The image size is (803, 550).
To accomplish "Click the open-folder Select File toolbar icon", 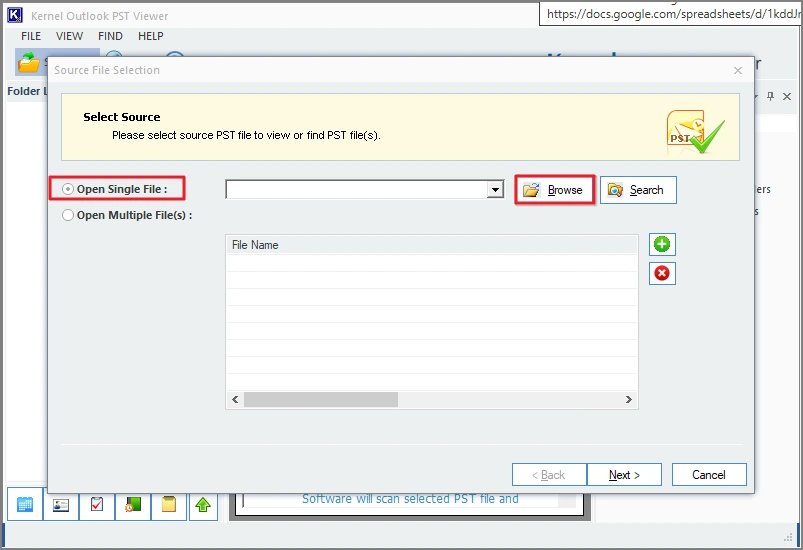I will click(29, 63).
